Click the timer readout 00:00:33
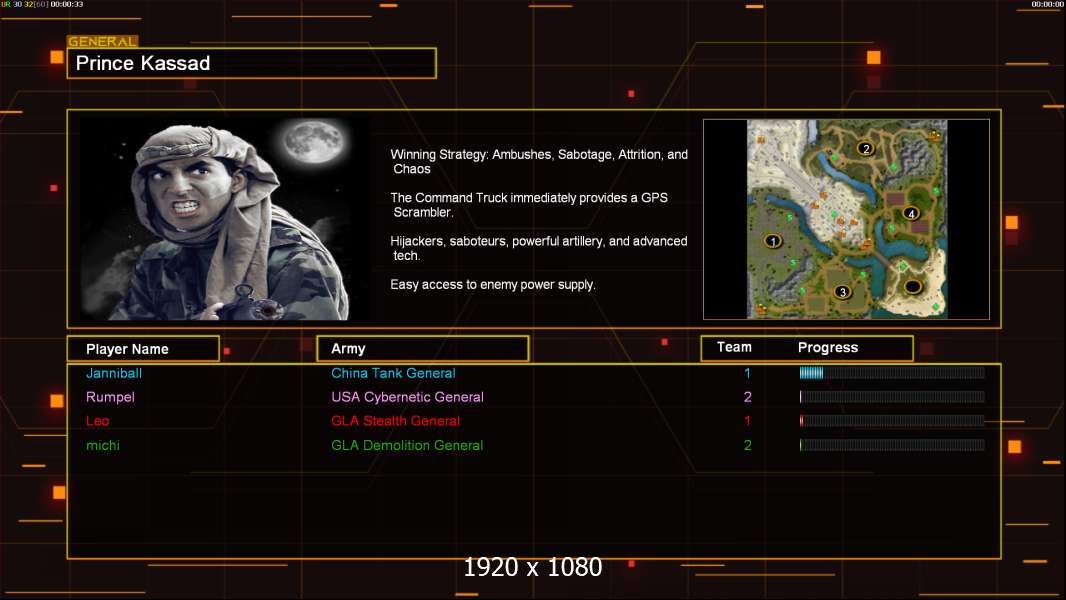 [x=67, y=4]
